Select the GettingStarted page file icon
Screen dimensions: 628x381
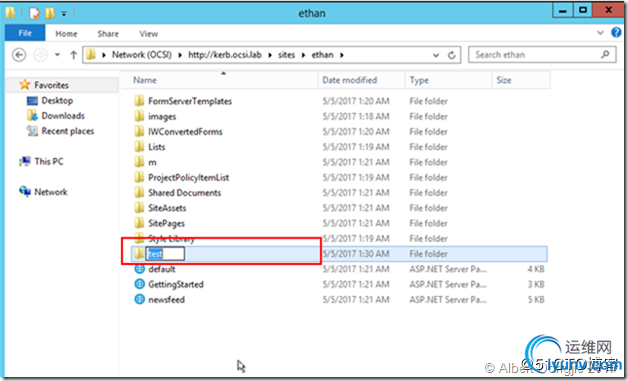point(139,284)
